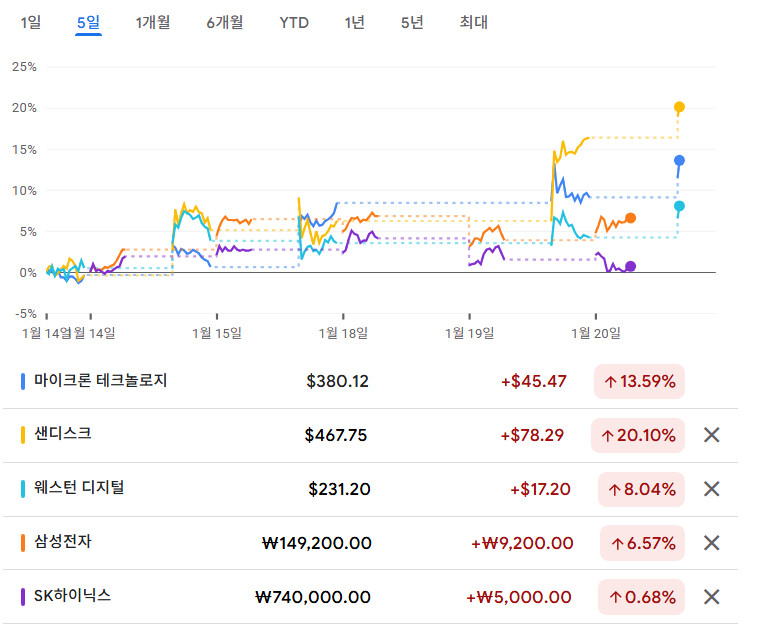Image resolution: width=757 pixels, height=629 pixels.
Task: Open 삼성전자 stock details
Action: click(63, 542)
